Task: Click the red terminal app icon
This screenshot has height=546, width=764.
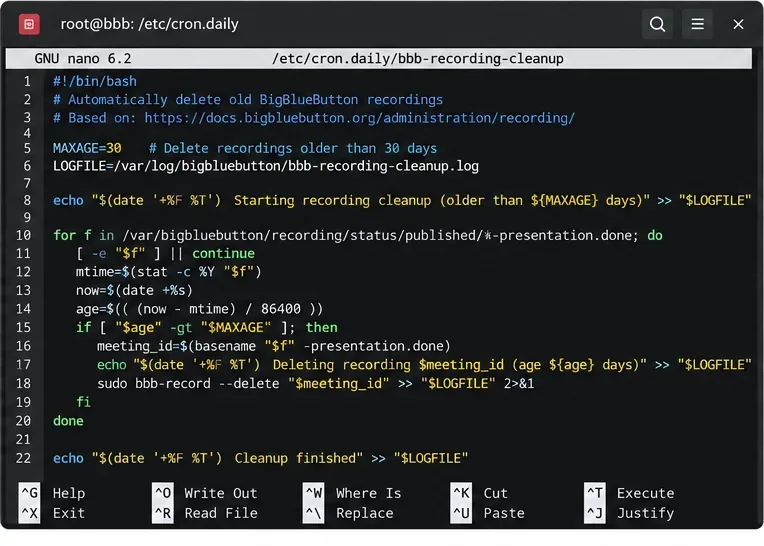Action: coord(29,24)
